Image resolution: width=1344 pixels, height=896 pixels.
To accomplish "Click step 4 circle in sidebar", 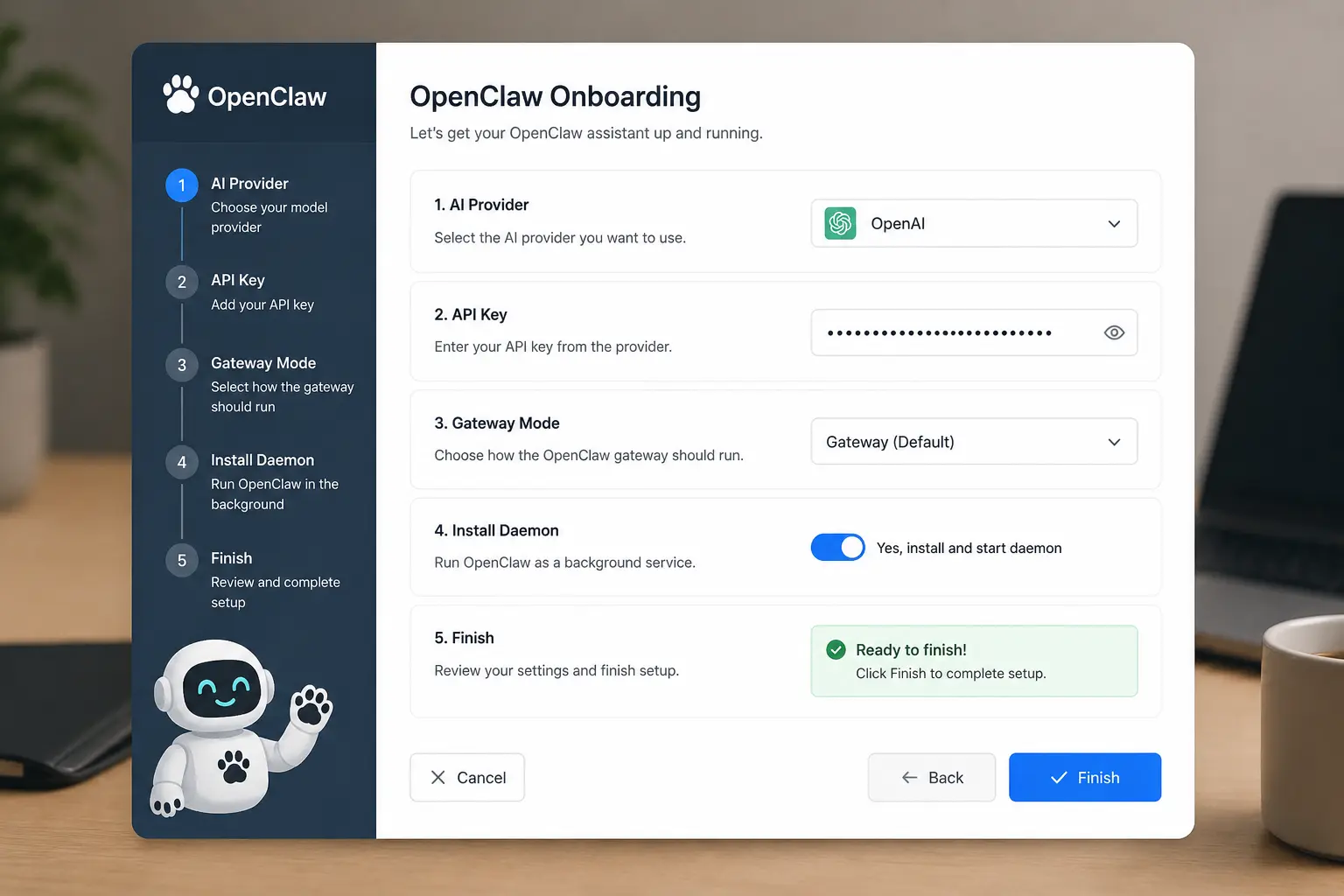I will pyautogui.click(x=182, y=462).
